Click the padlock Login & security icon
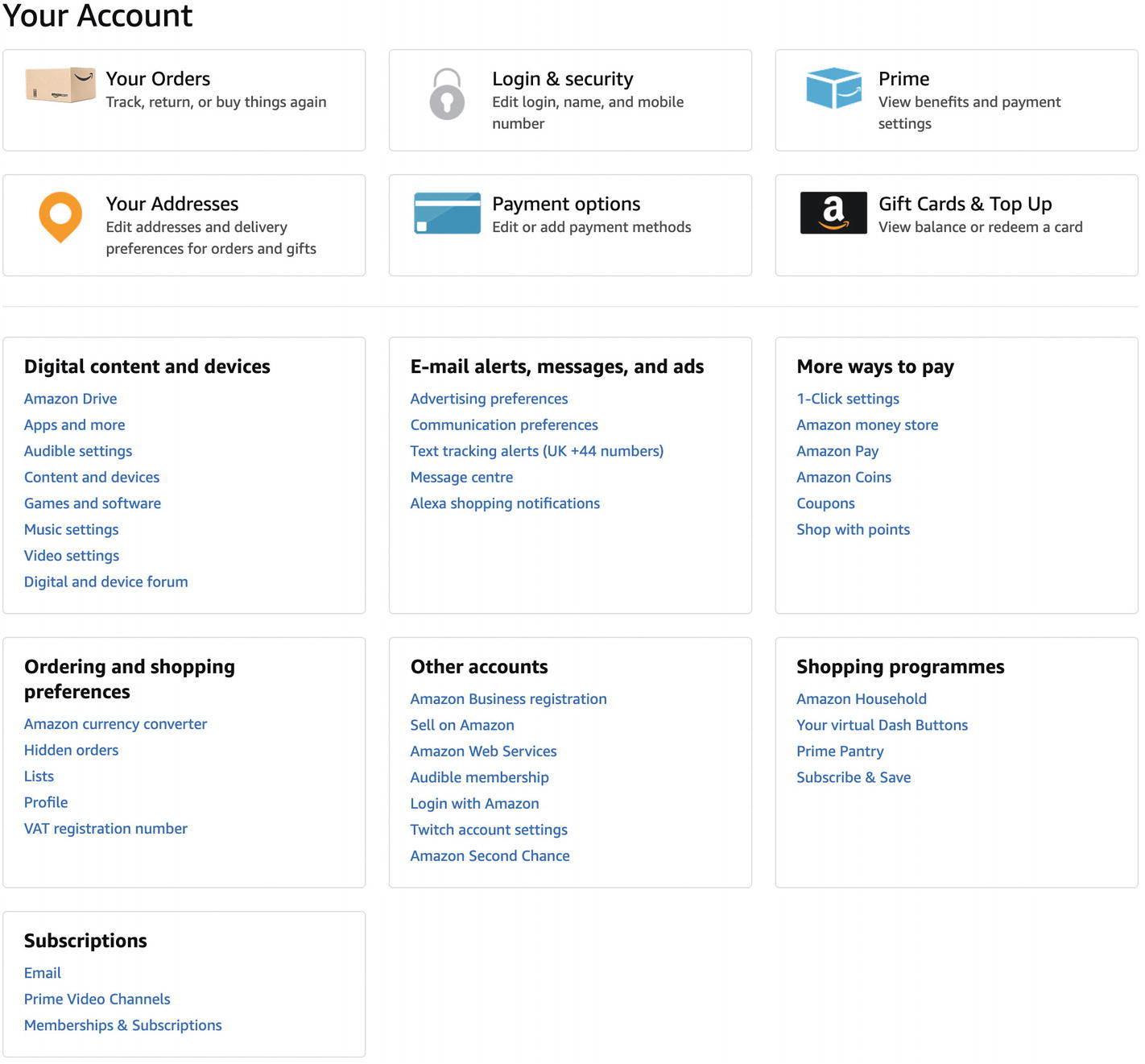Screen dimensions: 1145x1064 pos(447,94)
